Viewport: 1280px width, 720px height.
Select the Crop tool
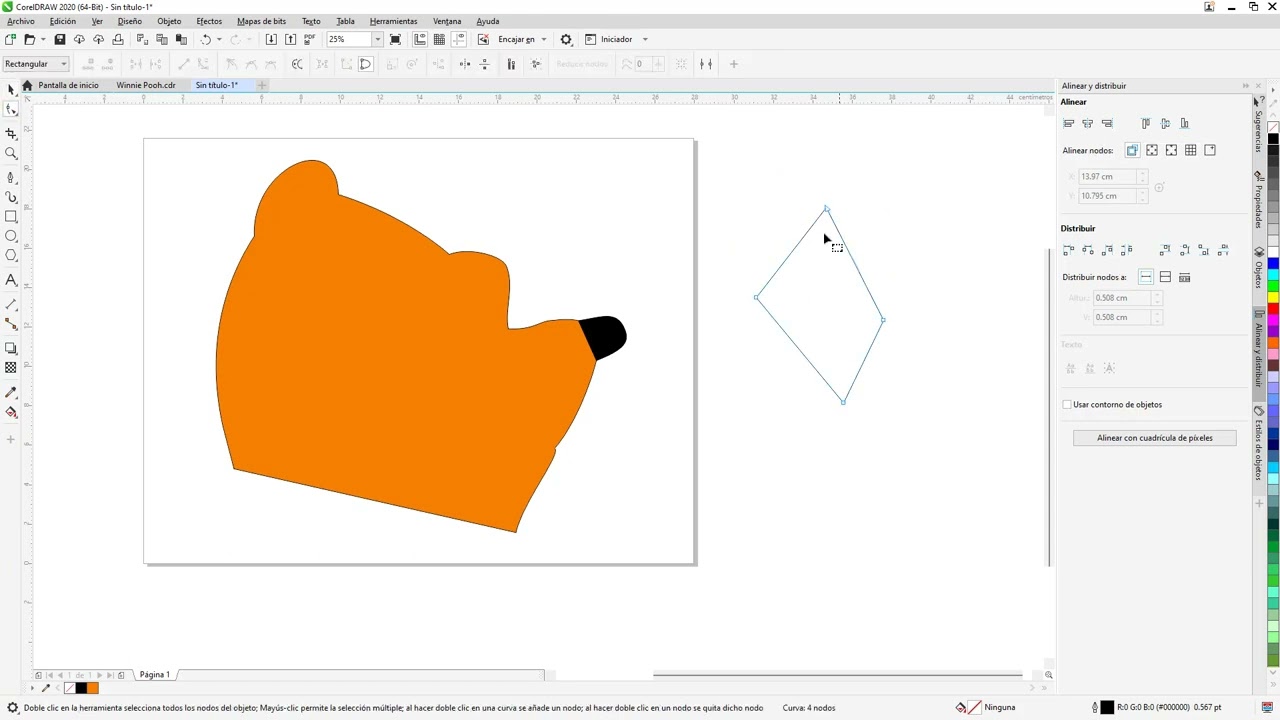(11, 133)
